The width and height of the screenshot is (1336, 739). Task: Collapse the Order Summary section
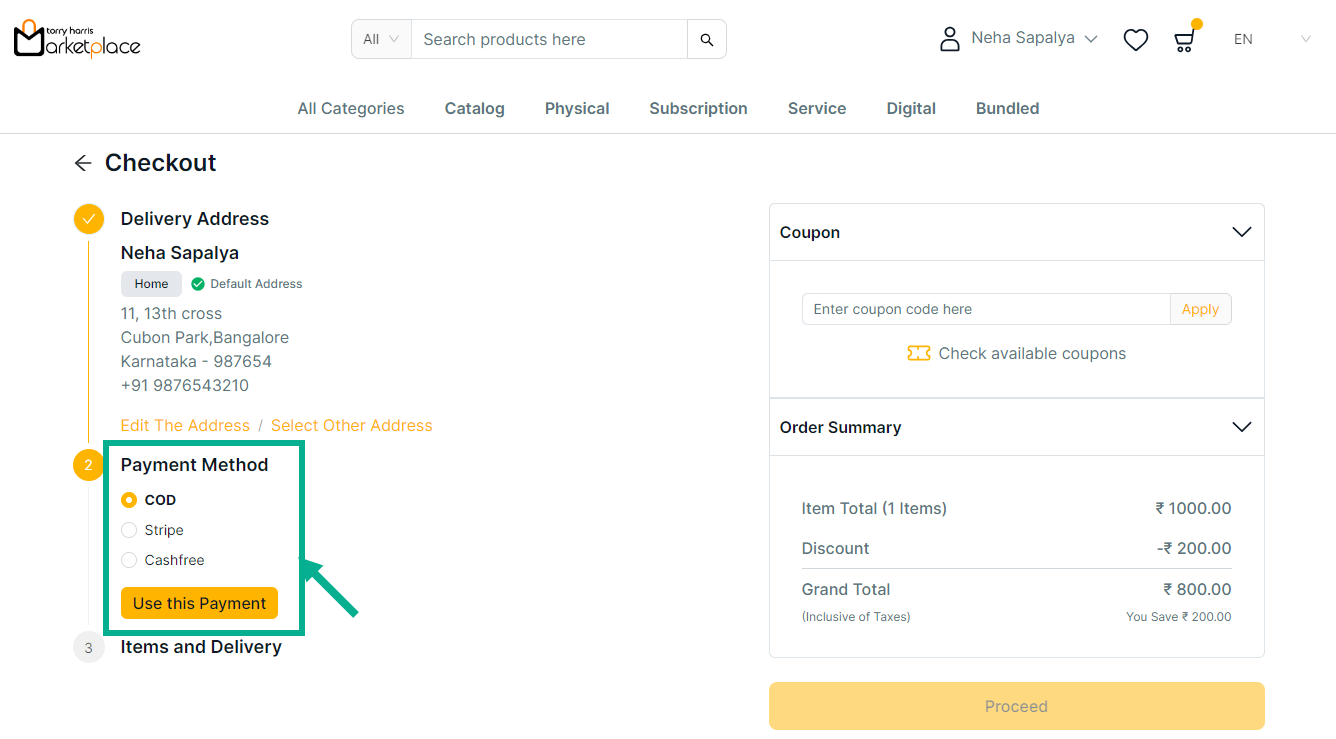(x=1241, y=427)
